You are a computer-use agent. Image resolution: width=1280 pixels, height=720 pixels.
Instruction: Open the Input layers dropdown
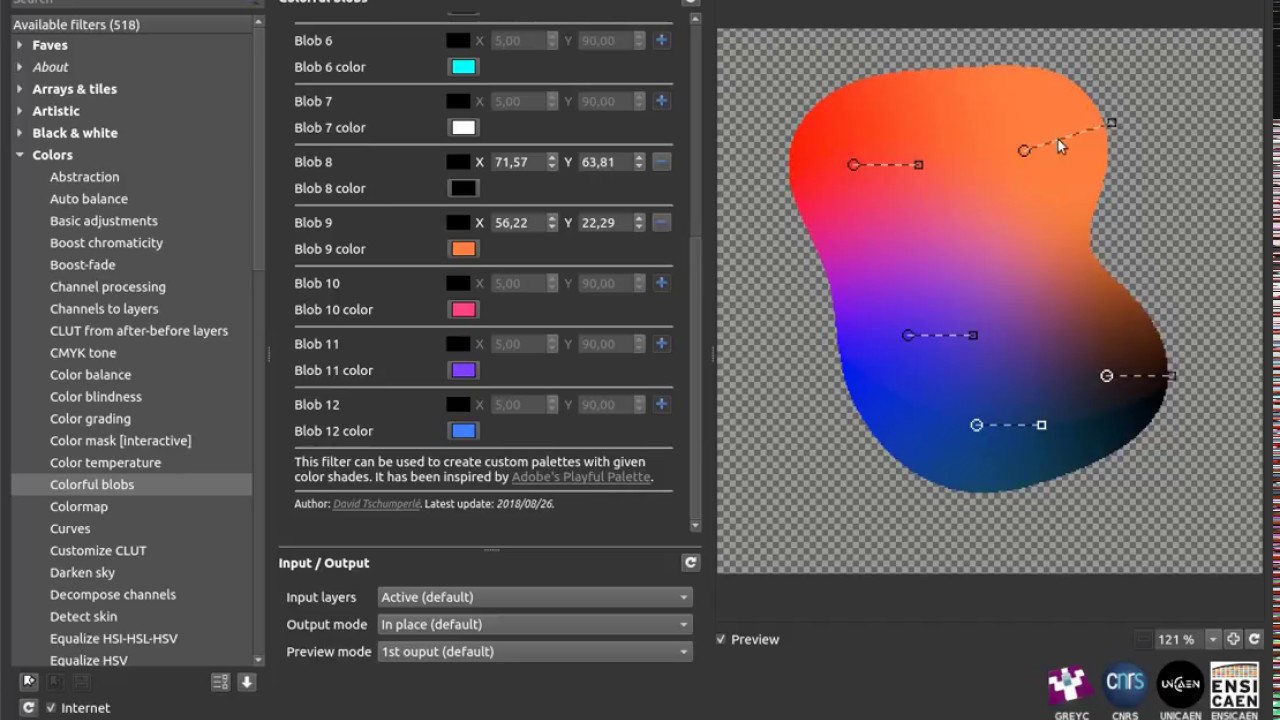click(534, 597)
